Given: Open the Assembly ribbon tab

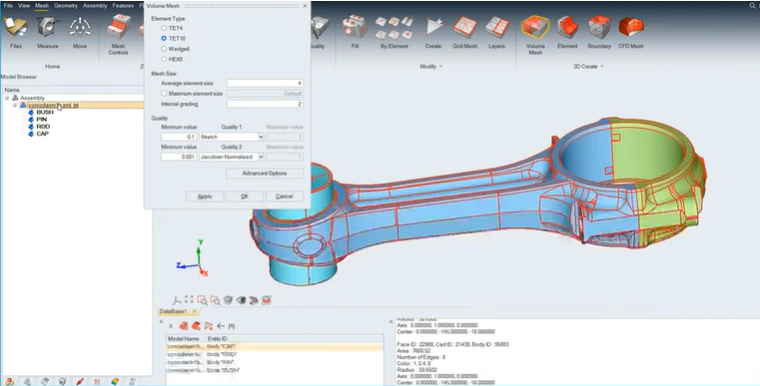Looking at the screenshot, I should [x=95, y=6].
